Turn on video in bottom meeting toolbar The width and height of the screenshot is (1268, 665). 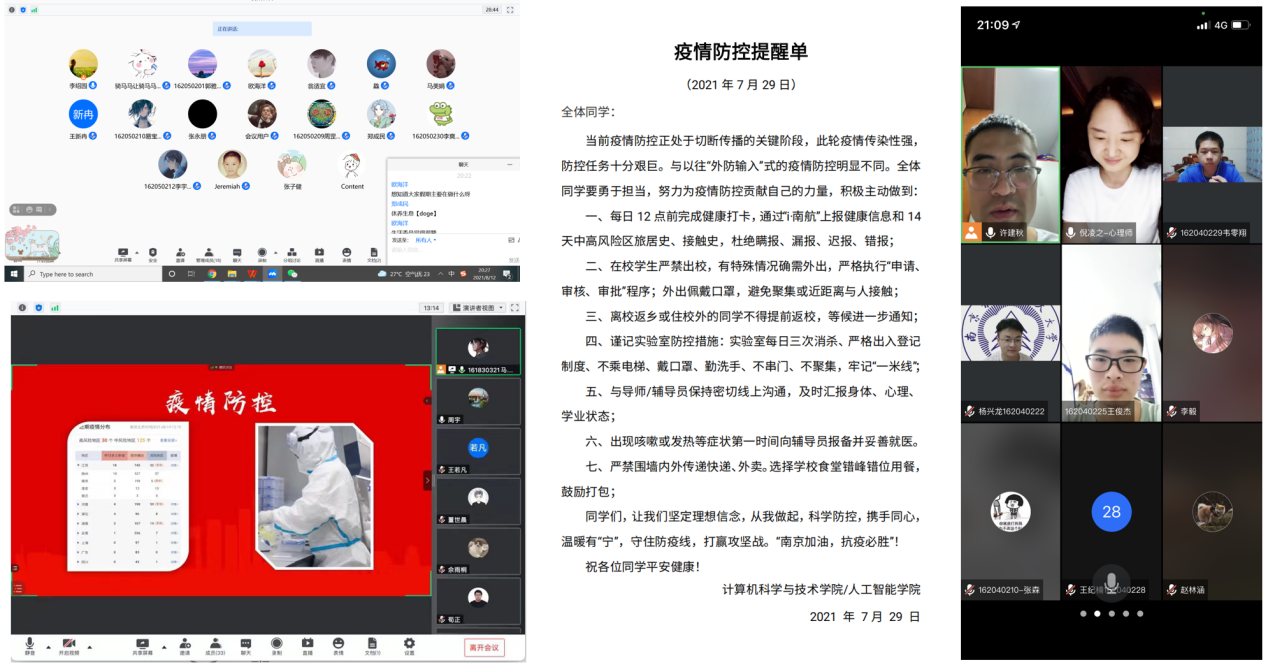point(69,645)
